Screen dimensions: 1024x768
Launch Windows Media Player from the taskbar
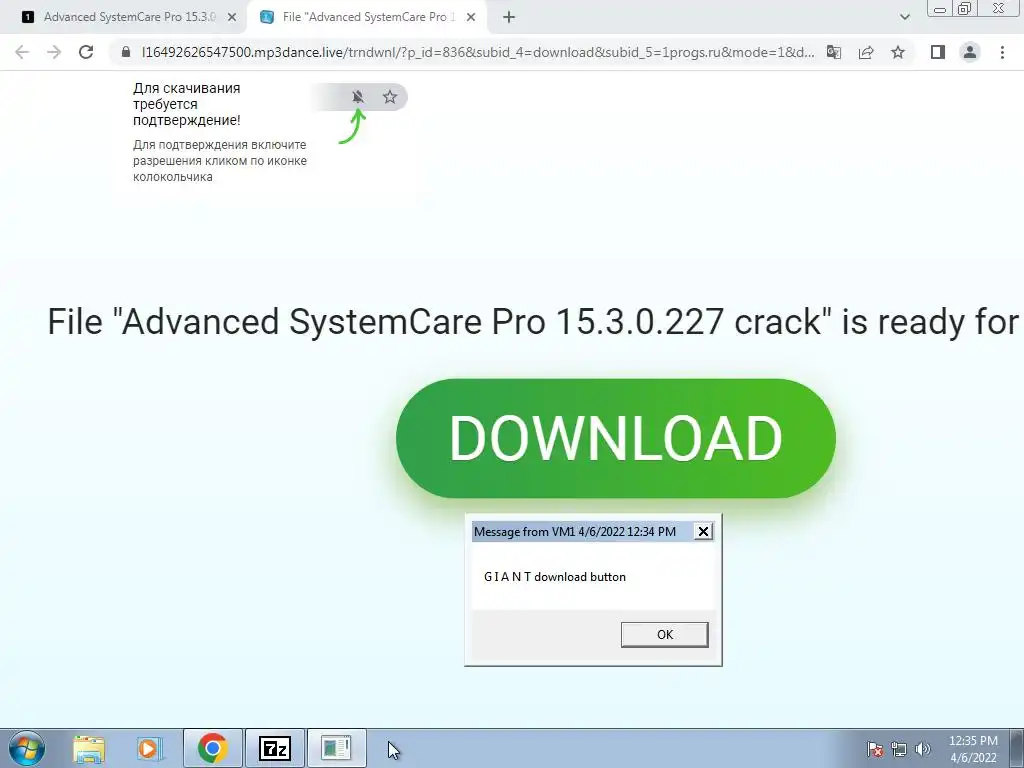pyautogui.click(x=150, y=748)
